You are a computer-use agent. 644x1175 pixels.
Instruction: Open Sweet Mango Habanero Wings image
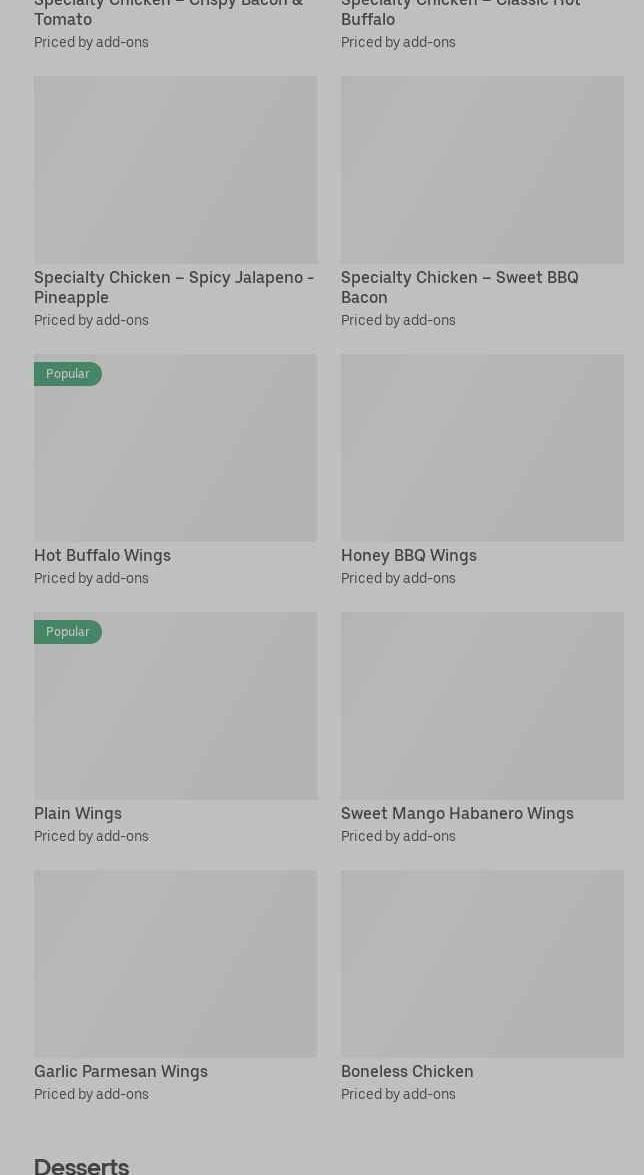[482, 705]
